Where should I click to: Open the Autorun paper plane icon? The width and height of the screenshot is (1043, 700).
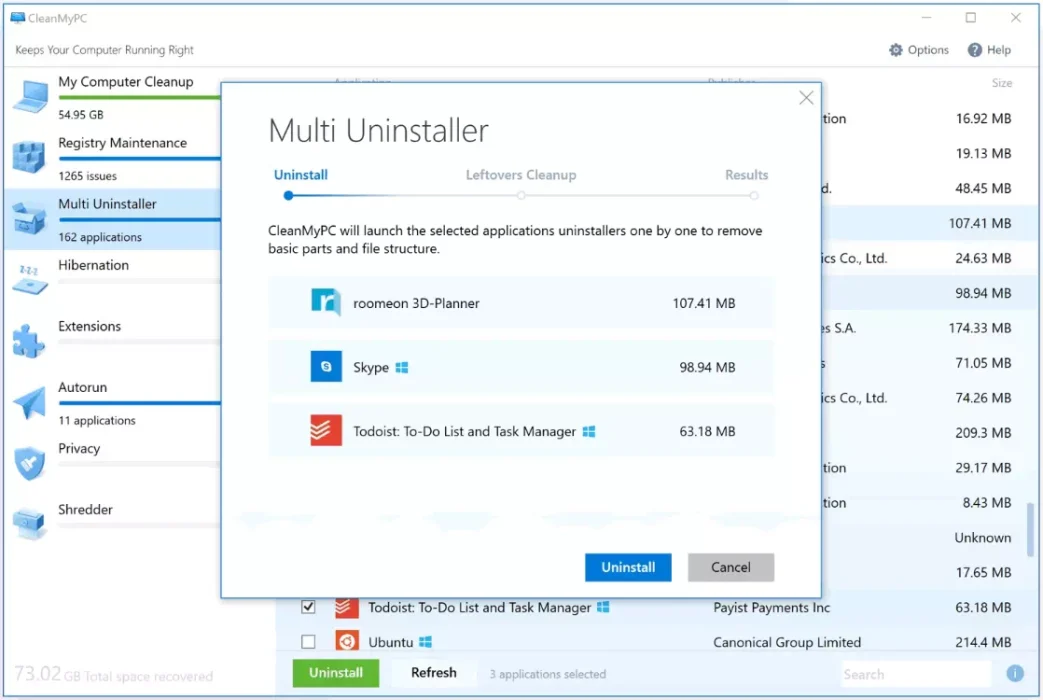(29, 402)
